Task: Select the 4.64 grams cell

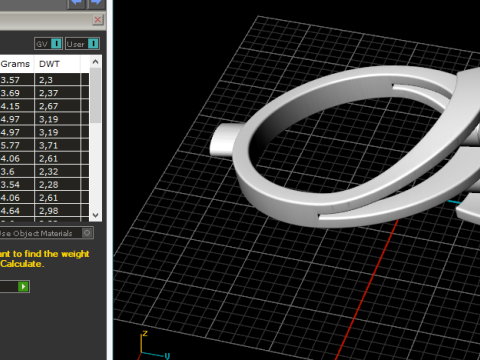Action: [x=17, y=211]
